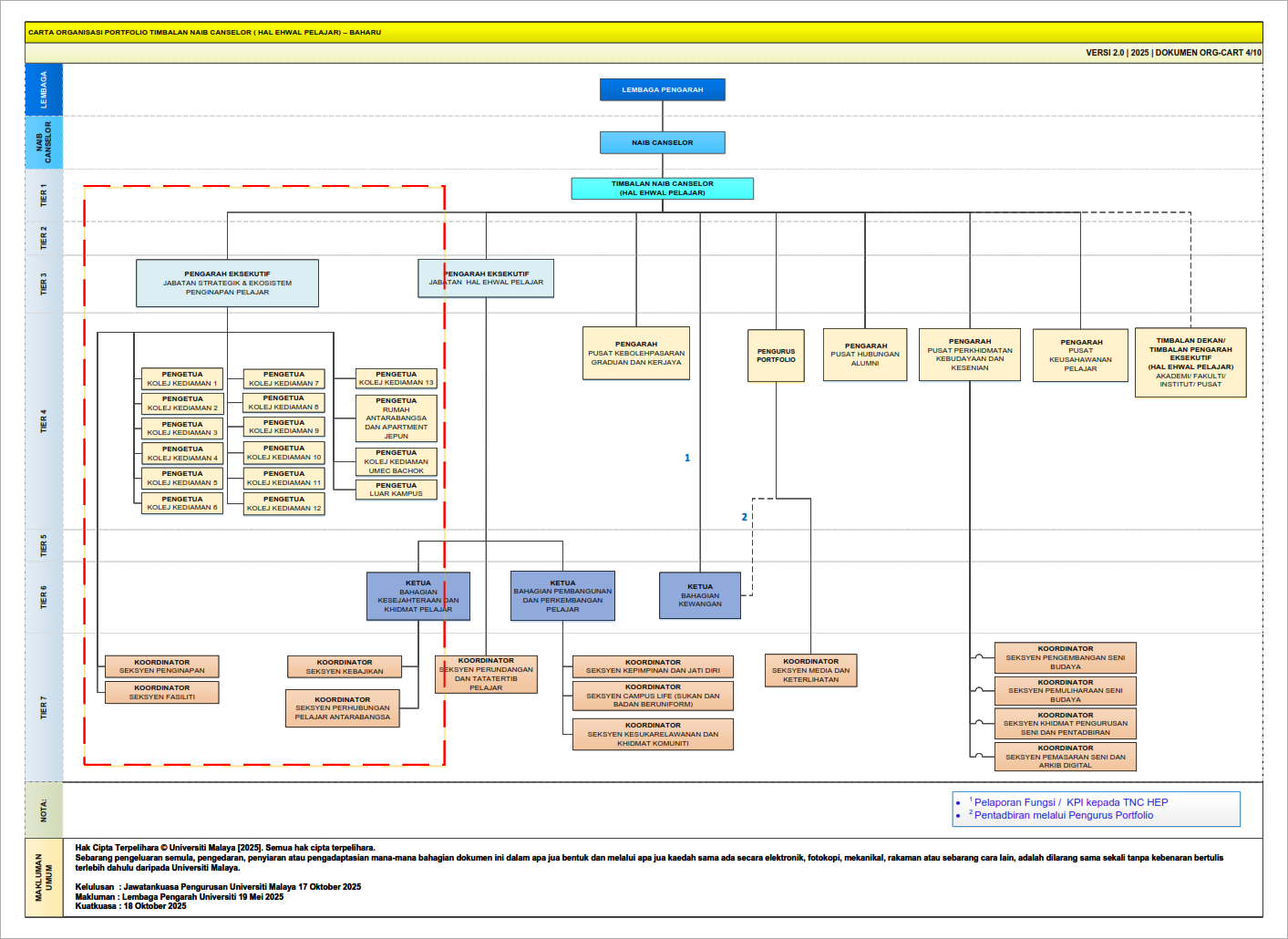Click Pentadbiran melalui Pengurus Portfolio note text
The height and width of the screenshot is (939, 1288).
tap(1063, 815)
